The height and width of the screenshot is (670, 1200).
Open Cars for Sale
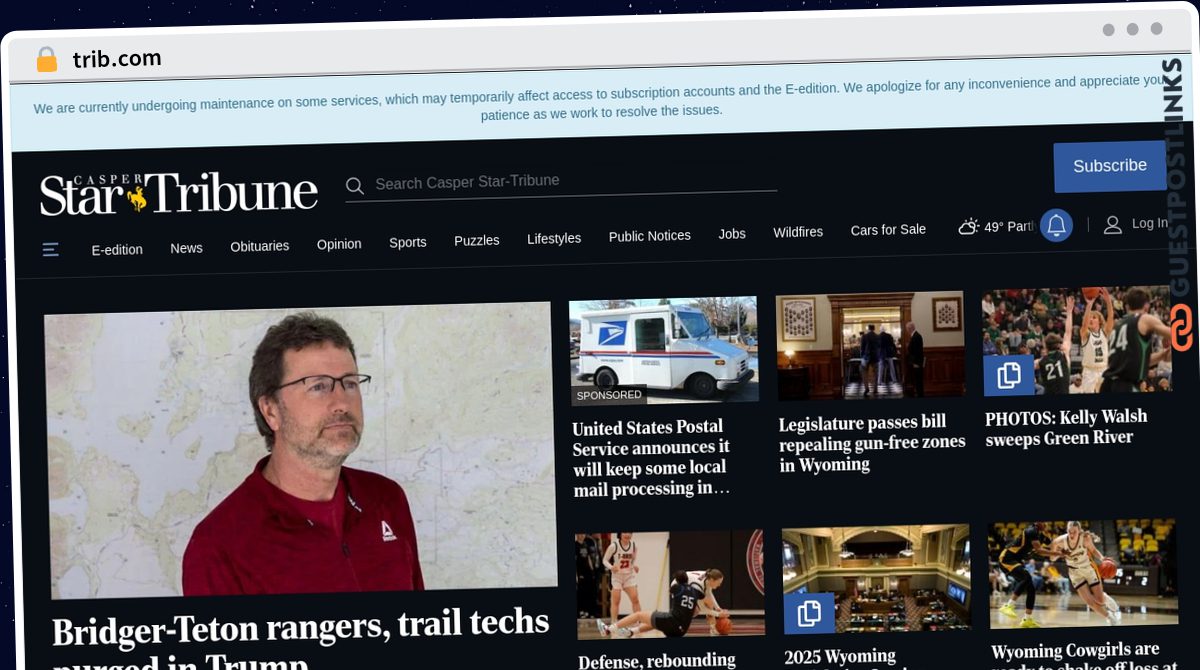click(888, 230)
